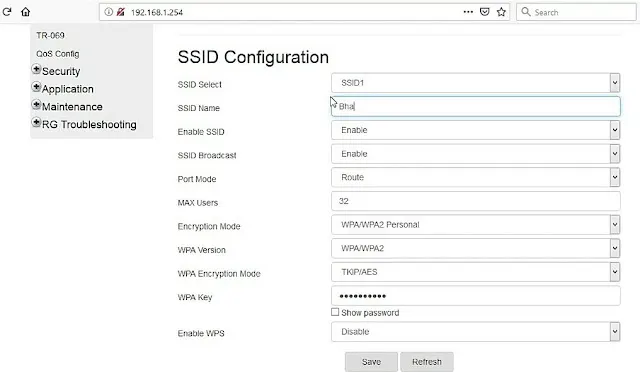The height and width of the screenshot is (372, 640).
Task: Click the Show password label text
Action: pos(370,313)
